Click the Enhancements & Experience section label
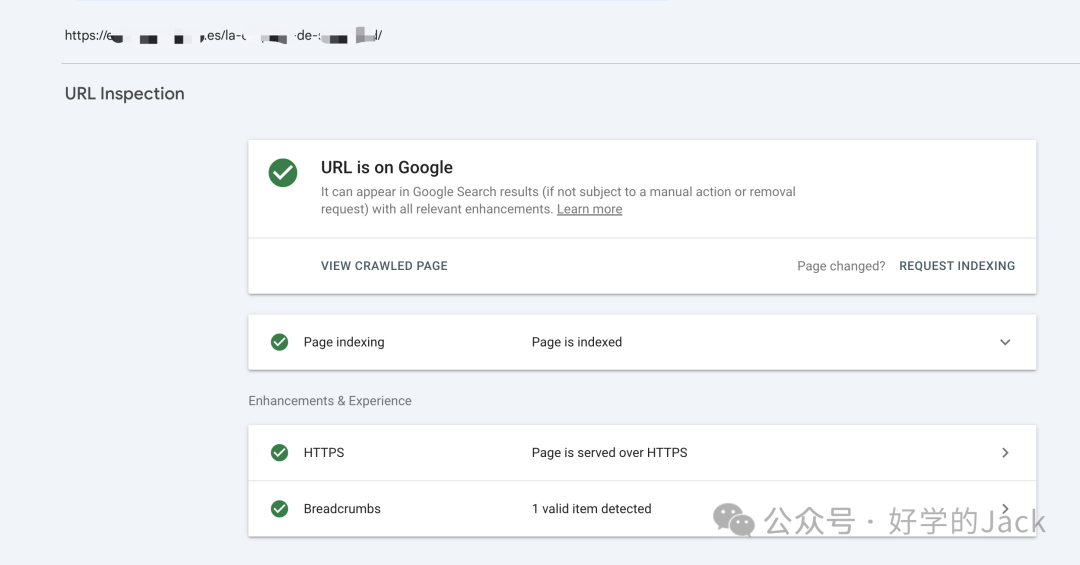Image resolution: width=1080 pixels, height=565 pixels. click(329, 401)
